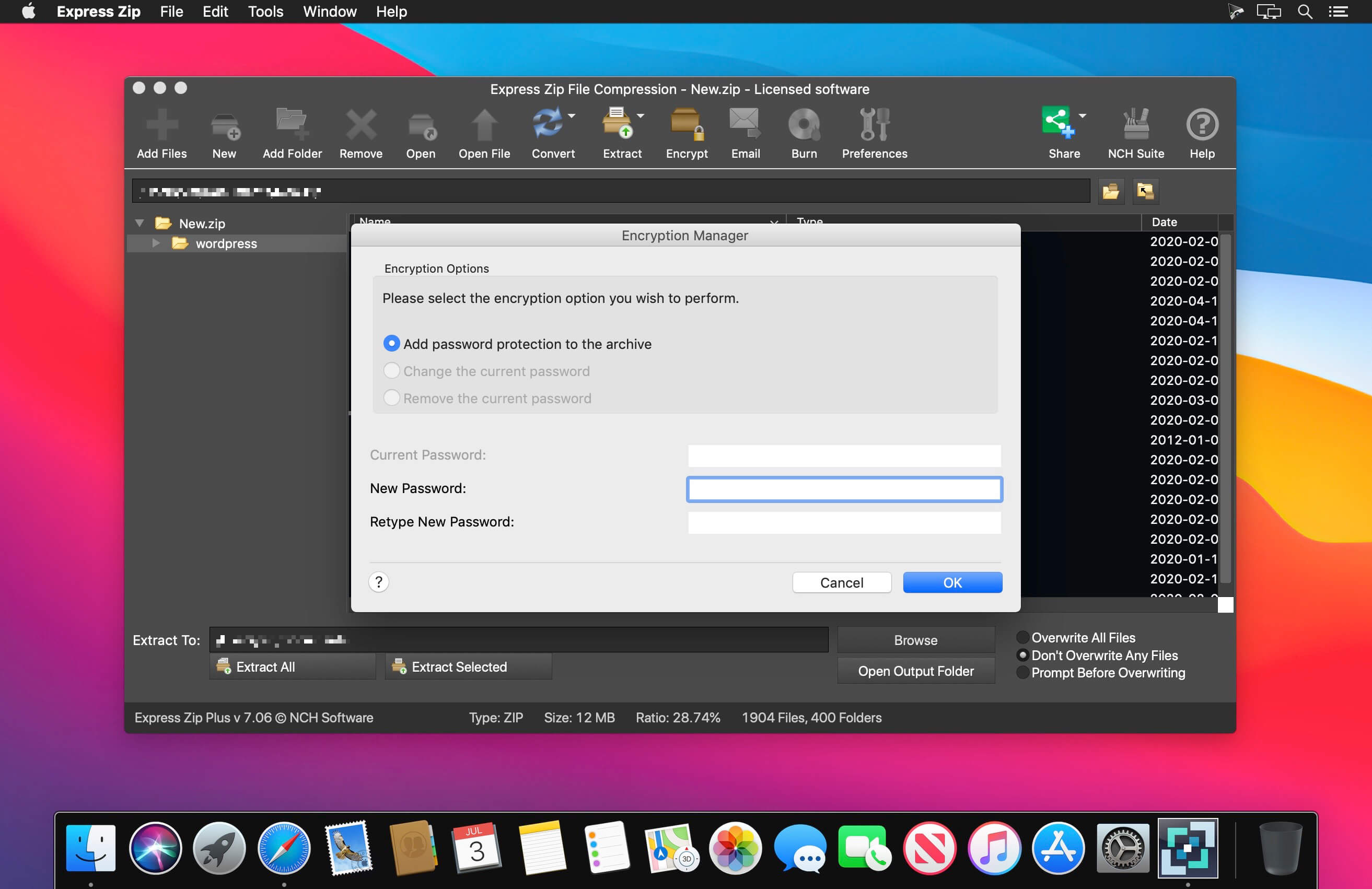Open the File menu

tap(171, 11)
